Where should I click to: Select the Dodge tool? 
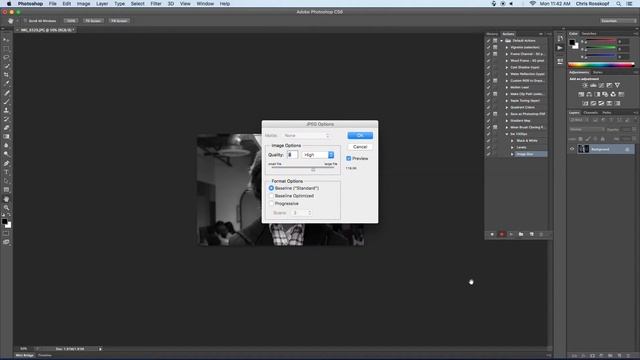click(x=6, y=154)
